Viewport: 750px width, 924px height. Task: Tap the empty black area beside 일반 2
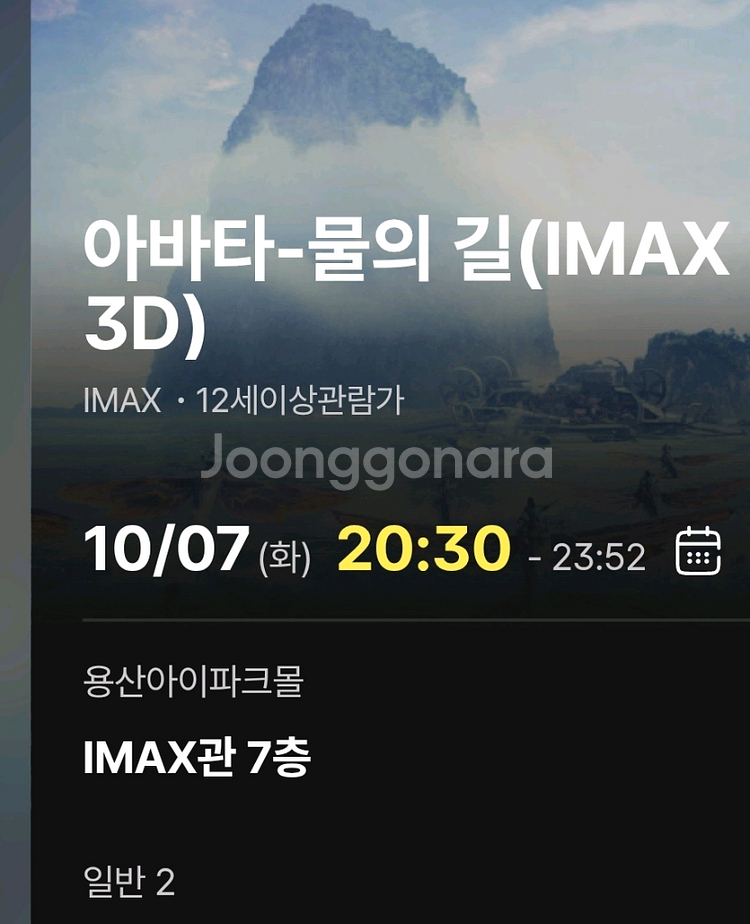click(460, 882)
